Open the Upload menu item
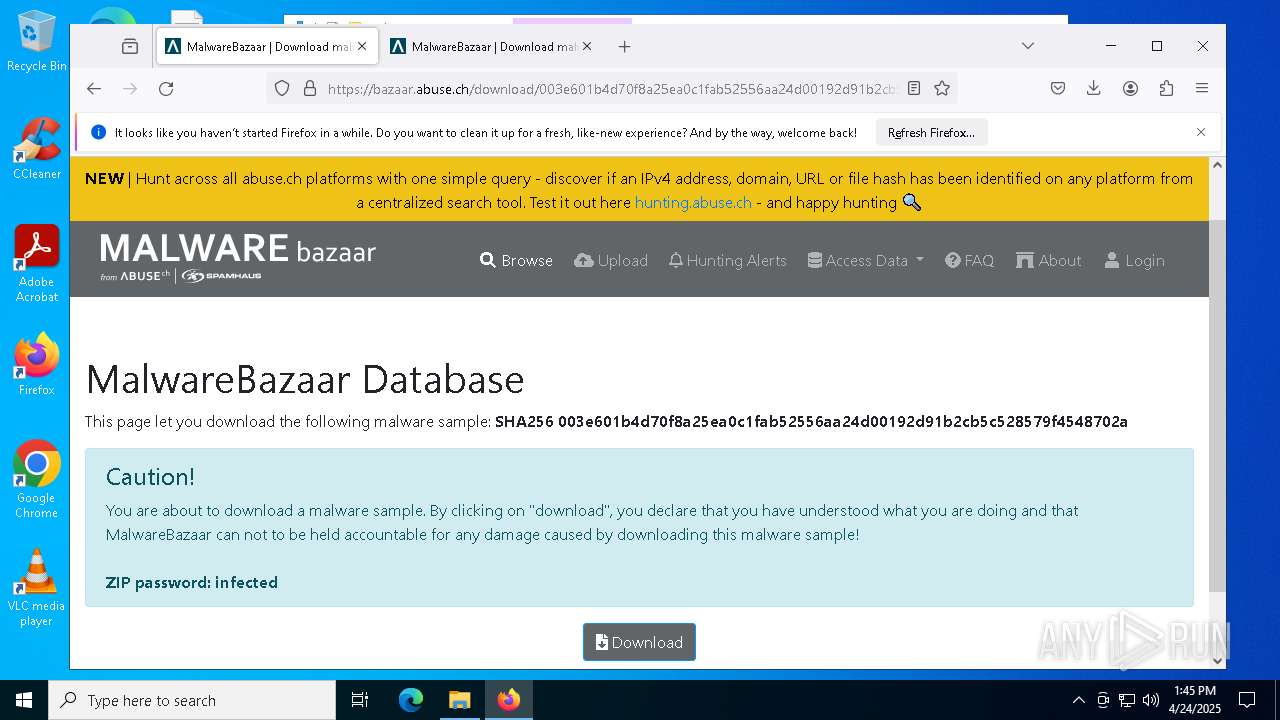Viewport: 1280px width, 720px height. pos(611,260)
